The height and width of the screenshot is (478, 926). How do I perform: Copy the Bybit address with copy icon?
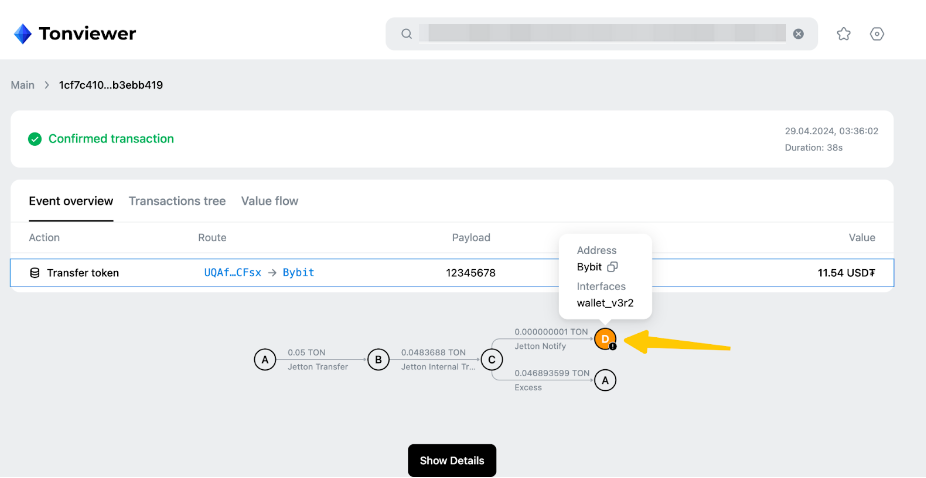coord(613,267)
